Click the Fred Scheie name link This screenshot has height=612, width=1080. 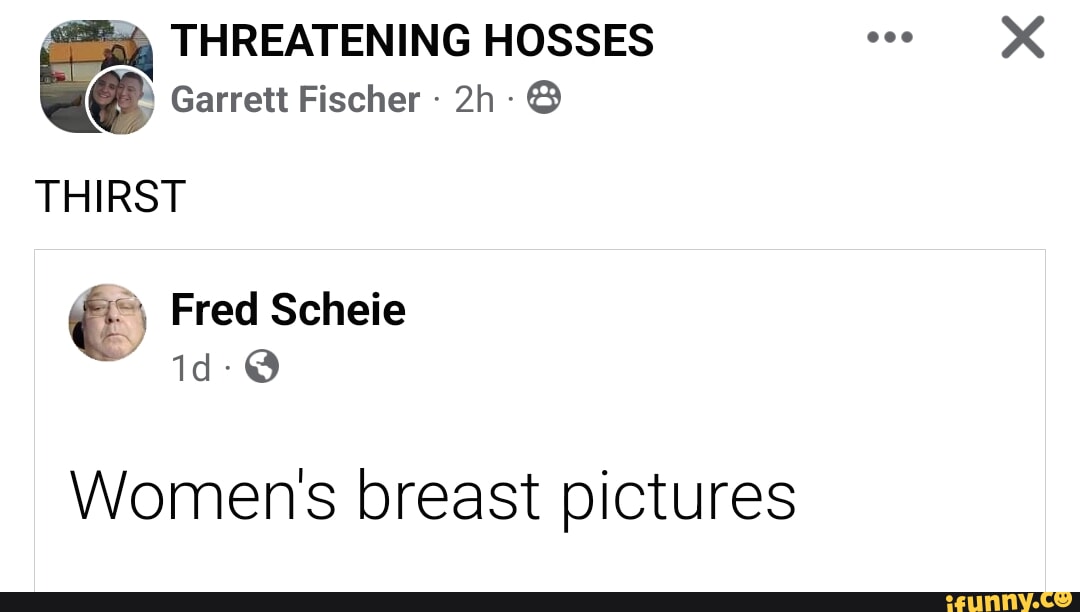[288, 310]
